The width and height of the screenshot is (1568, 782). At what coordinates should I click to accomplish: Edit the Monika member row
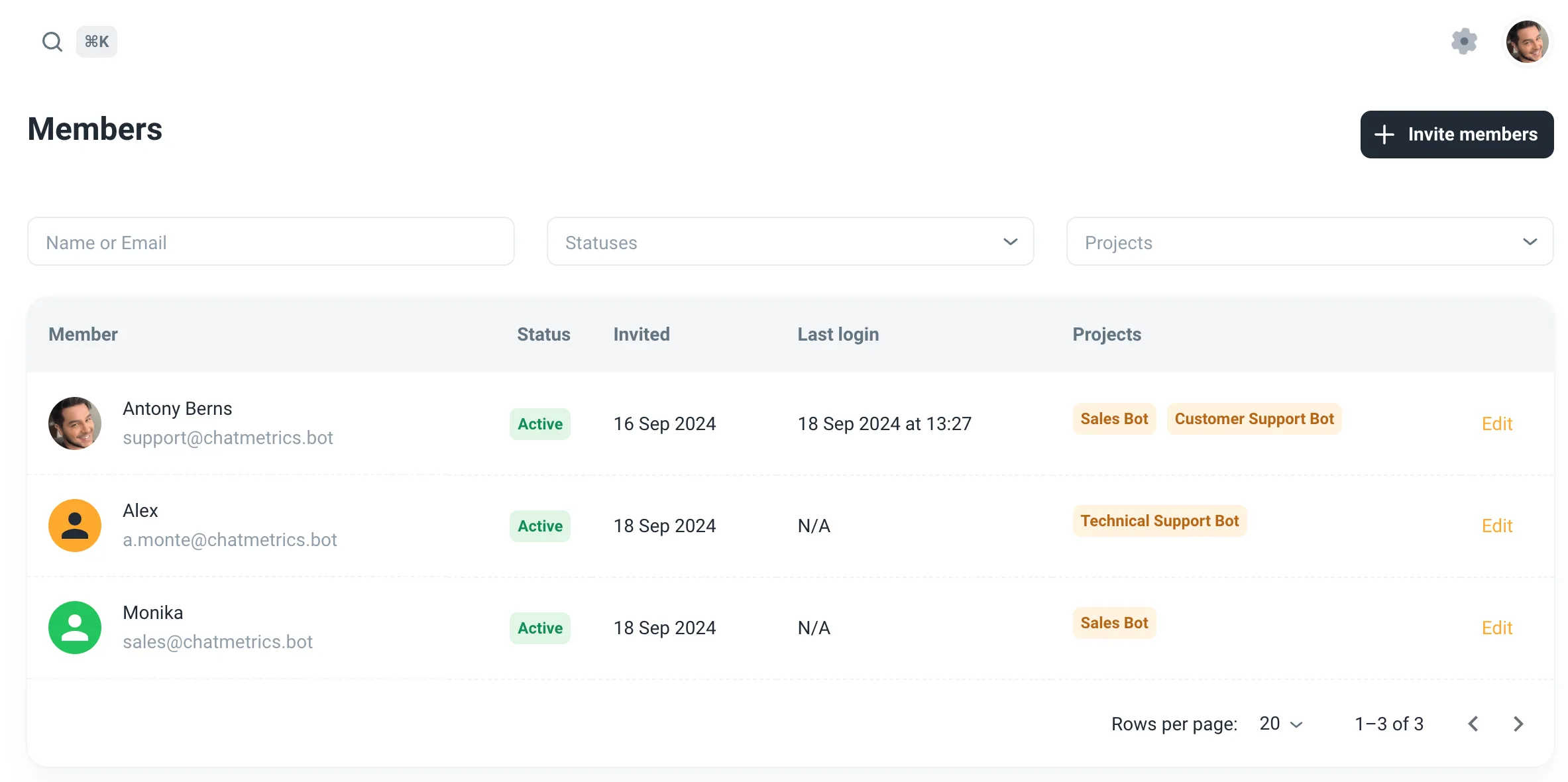[x=1496, y=628]
